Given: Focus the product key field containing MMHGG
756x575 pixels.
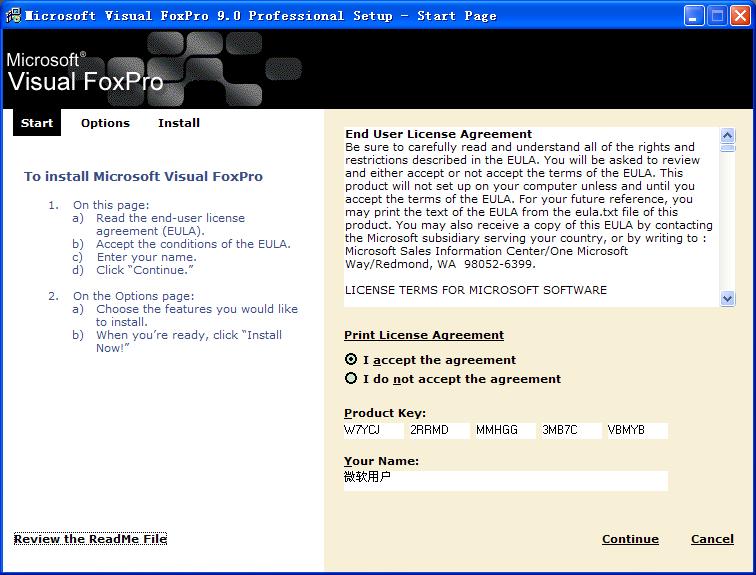Looking at the screenshot, I should (x=505, y=430).
